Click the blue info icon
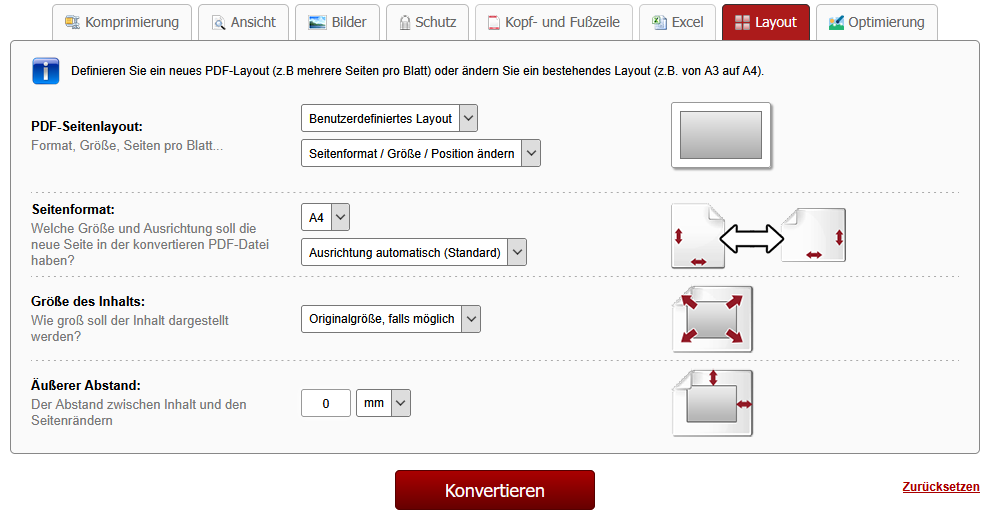The height and width of the screenshot is (519, 988). point(46,71)
